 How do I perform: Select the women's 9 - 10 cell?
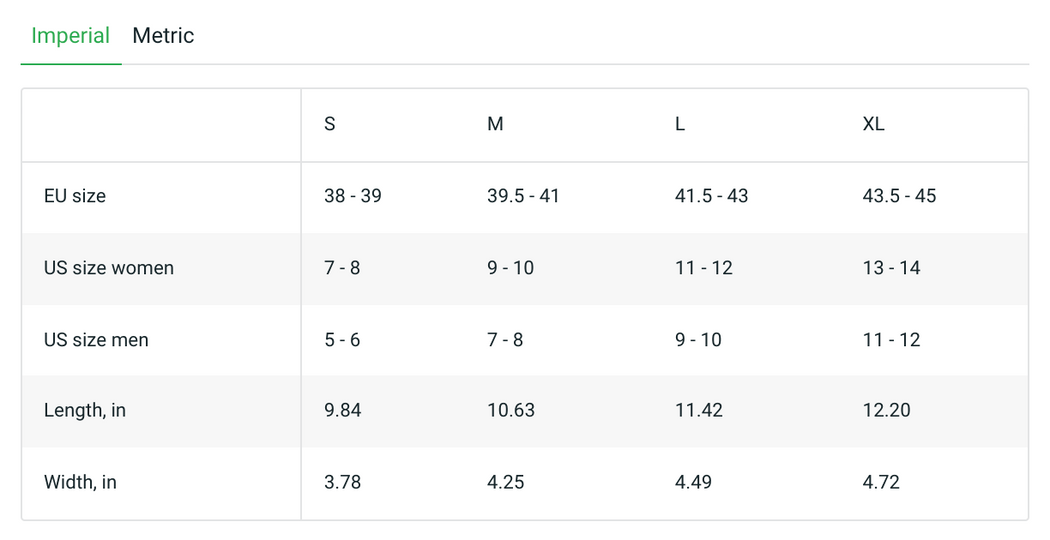[x=511, y=268]
